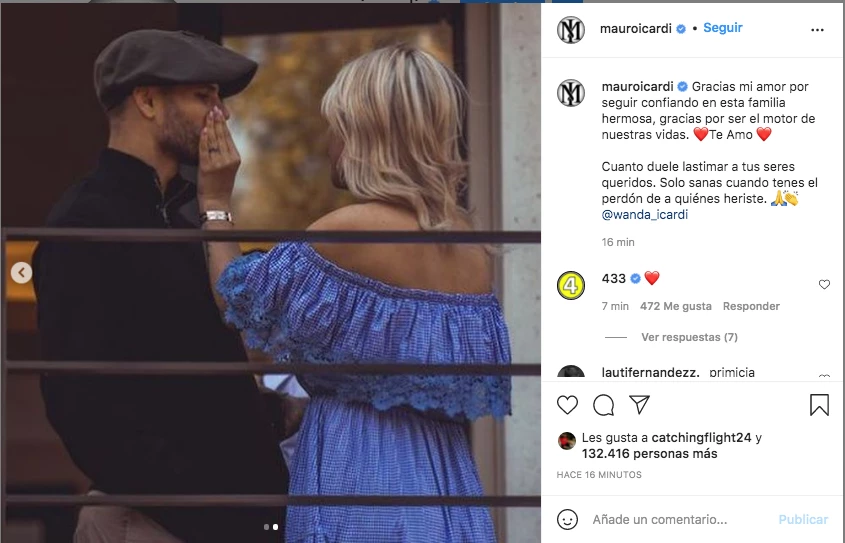Click Responder under the 433 comment
The width and height of the screenshot is (845, 543).
click(x=751, y=306)
